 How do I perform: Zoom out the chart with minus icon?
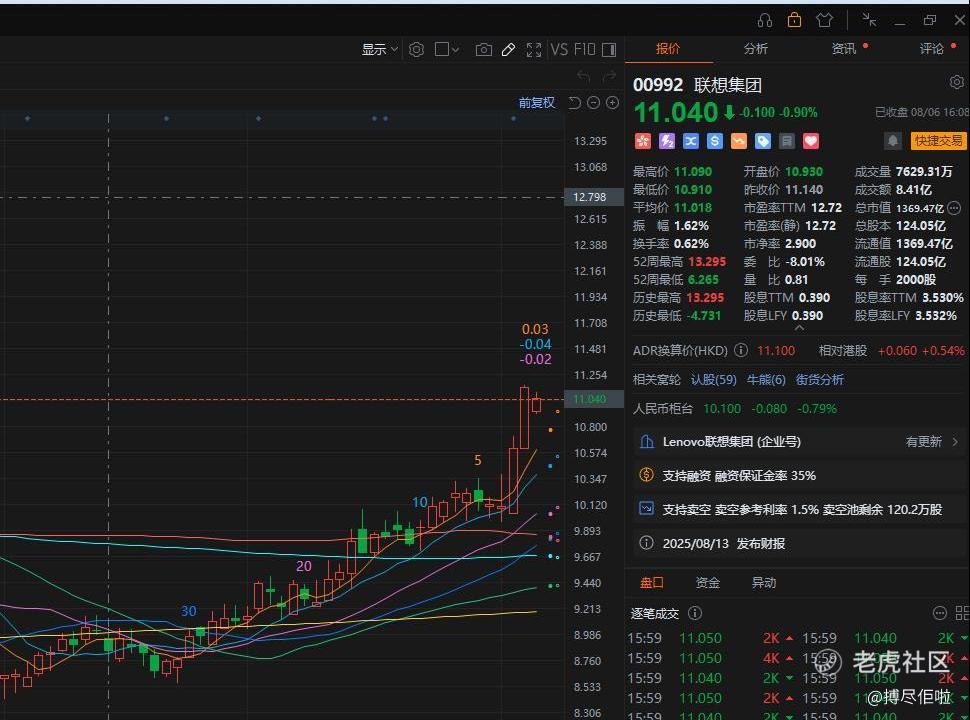(x=593, y=103)
